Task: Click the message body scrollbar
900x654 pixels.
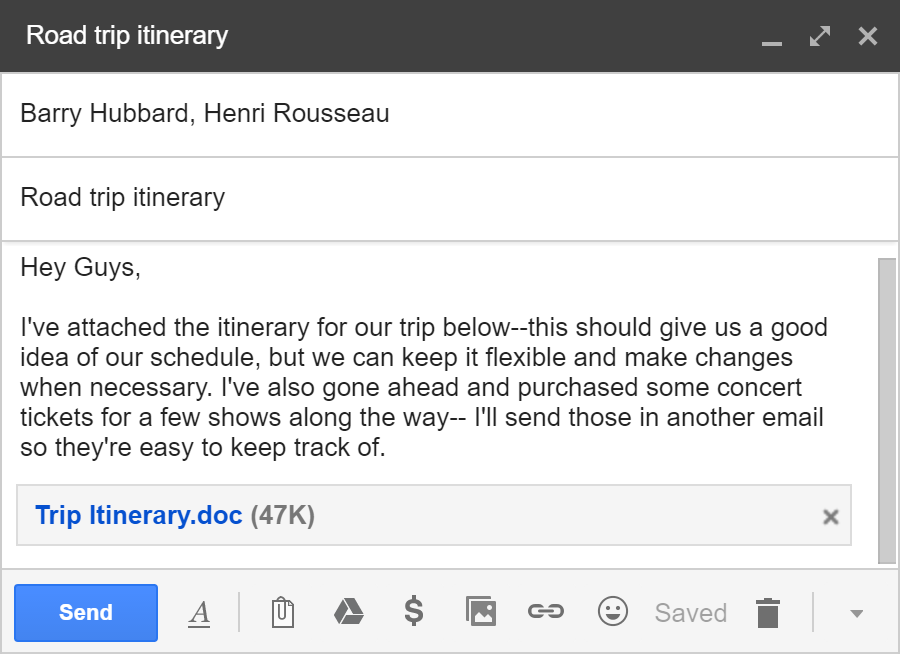Action: 887,410
